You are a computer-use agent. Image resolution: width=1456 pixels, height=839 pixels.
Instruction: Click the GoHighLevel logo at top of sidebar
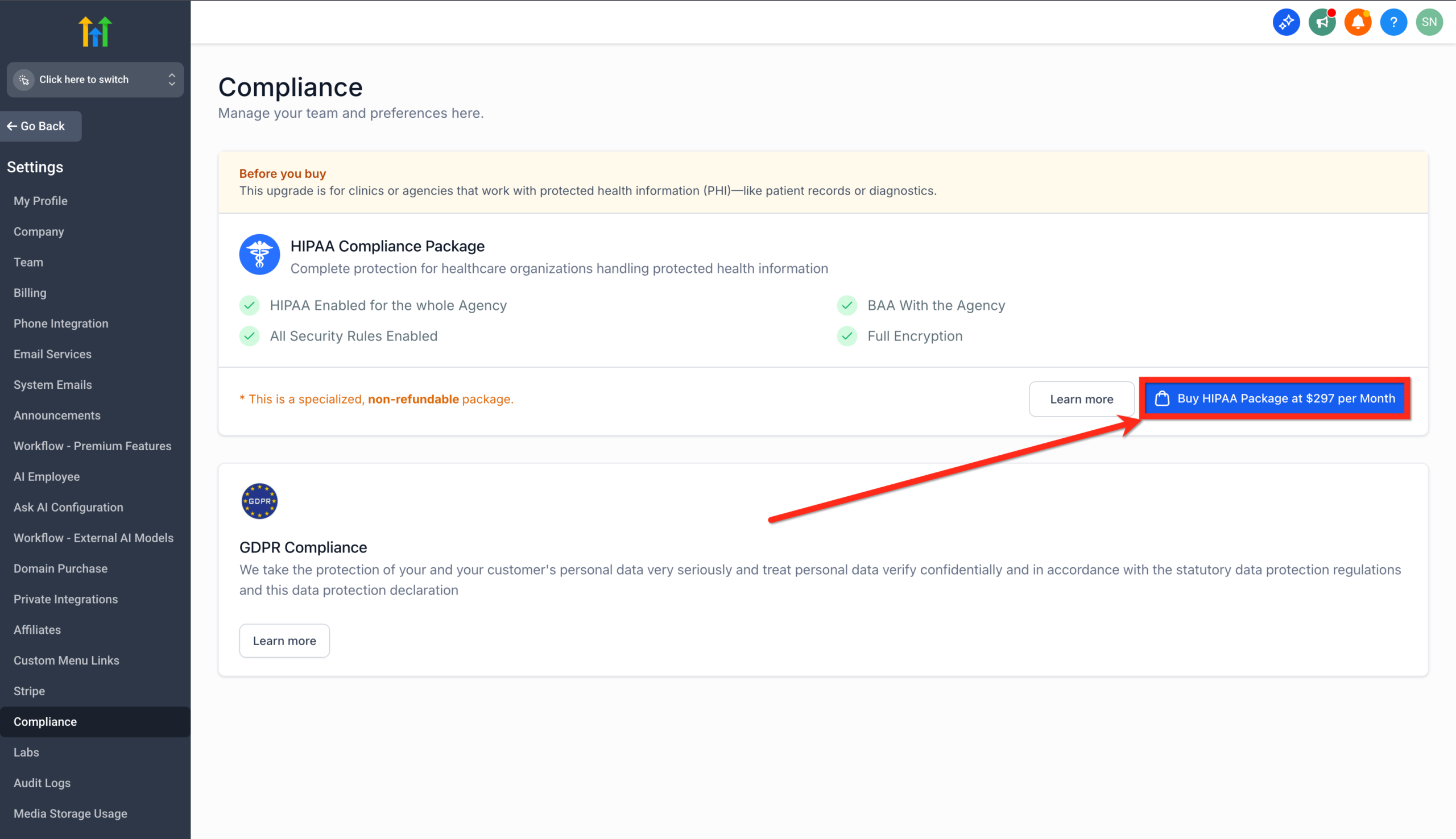(95, 31)
